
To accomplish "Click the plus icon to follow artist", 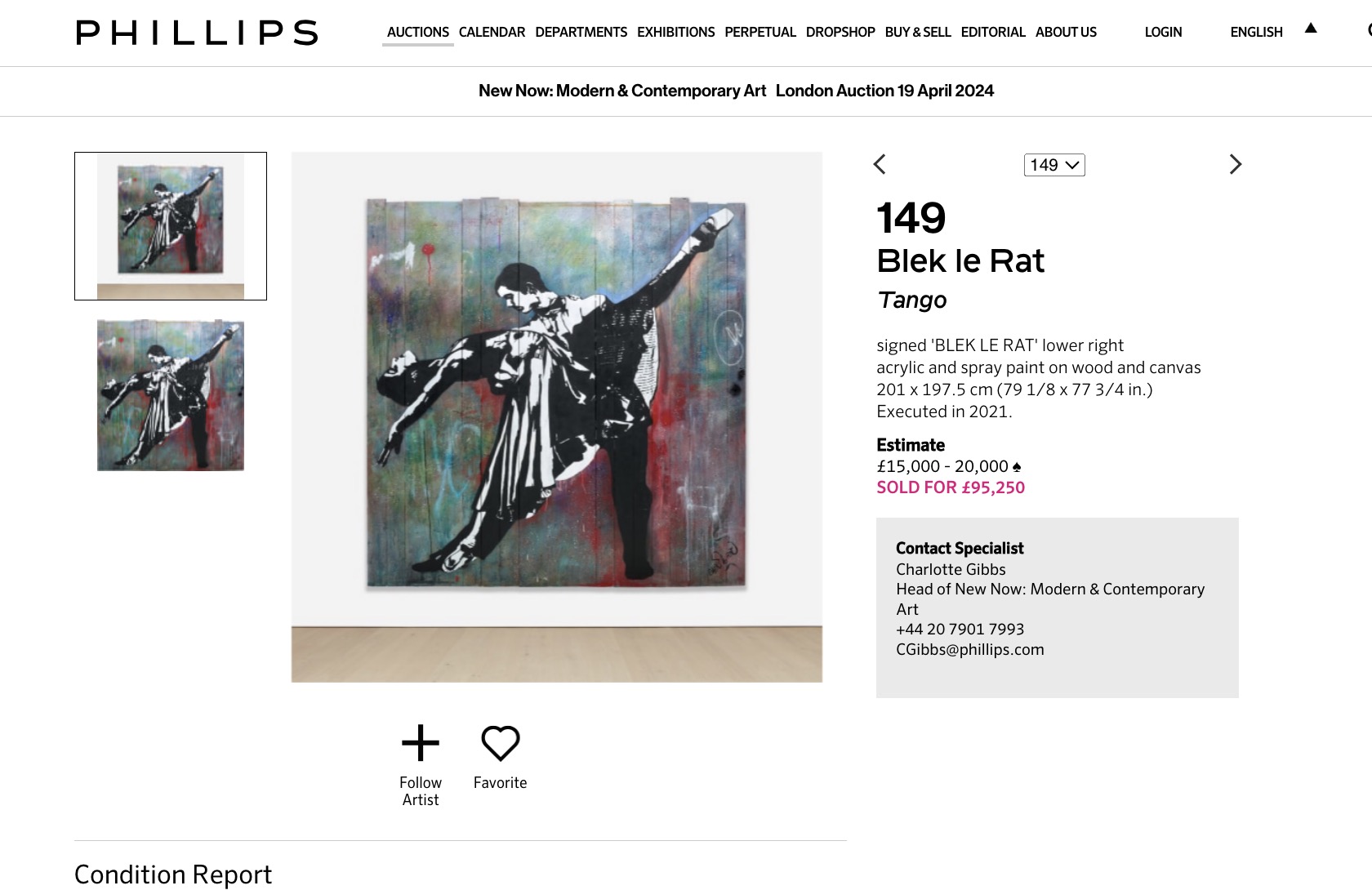I will pos(421,743).
